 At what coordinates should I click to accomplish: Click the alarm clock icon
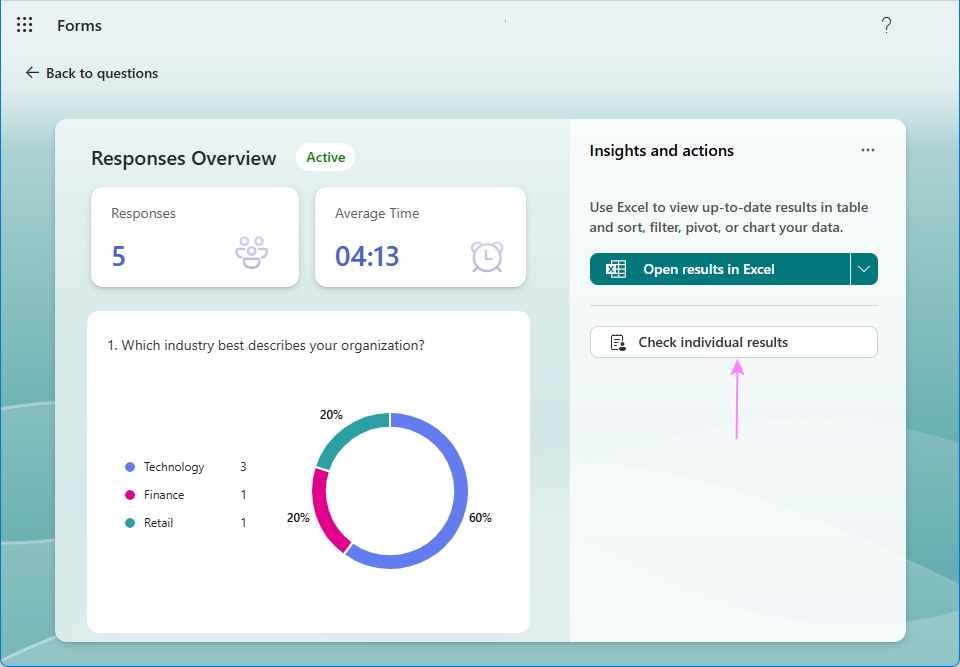tap(487, 256)
